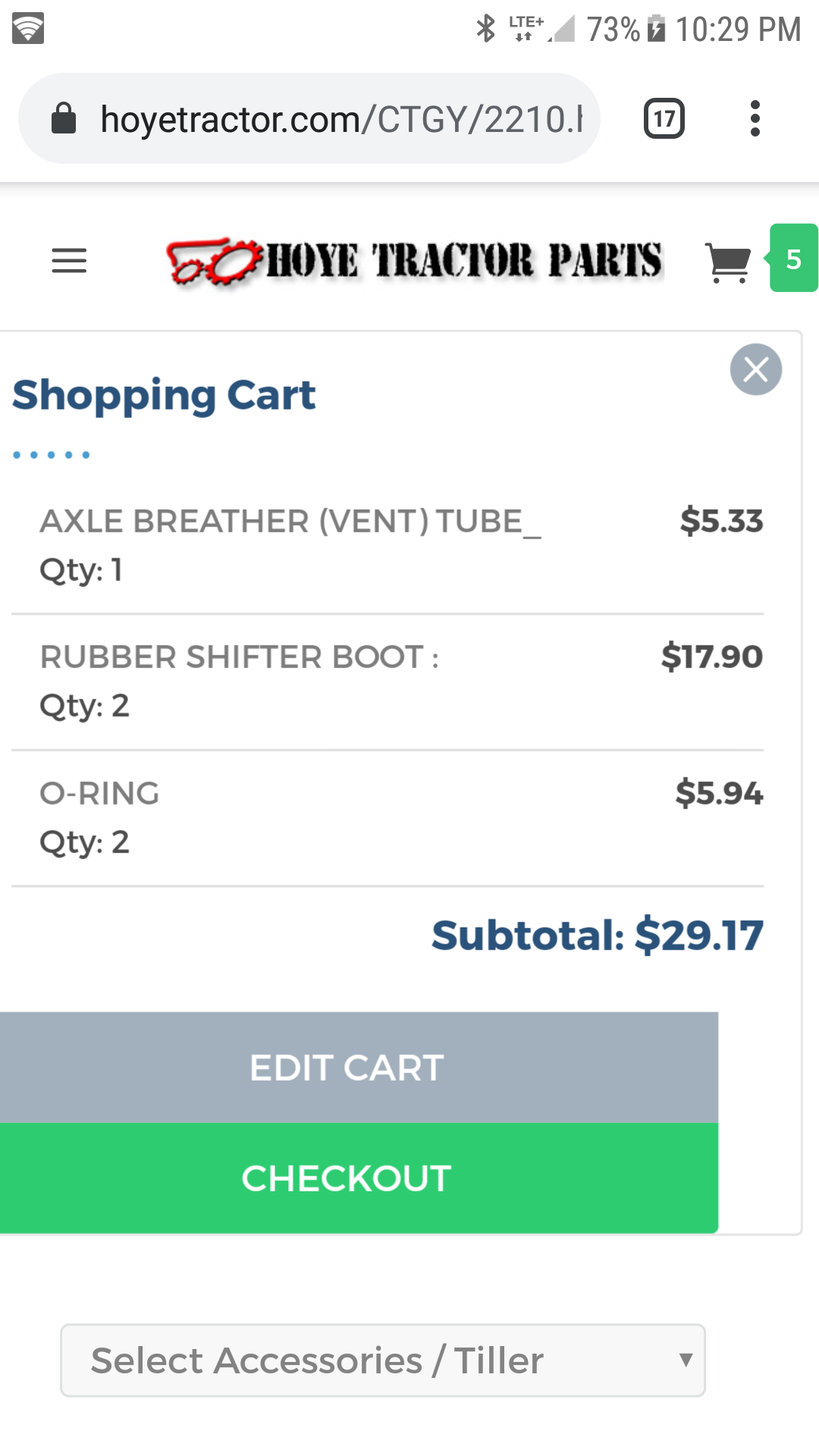Open the browser tab switcher showing 17
819x1456 pixels.
(664, 118)
